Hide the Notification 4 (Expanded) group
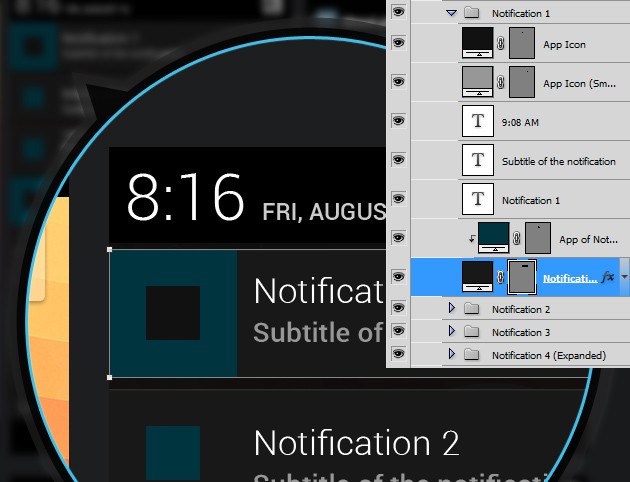This screenshot has width=630, height=482. pos(398,353)
